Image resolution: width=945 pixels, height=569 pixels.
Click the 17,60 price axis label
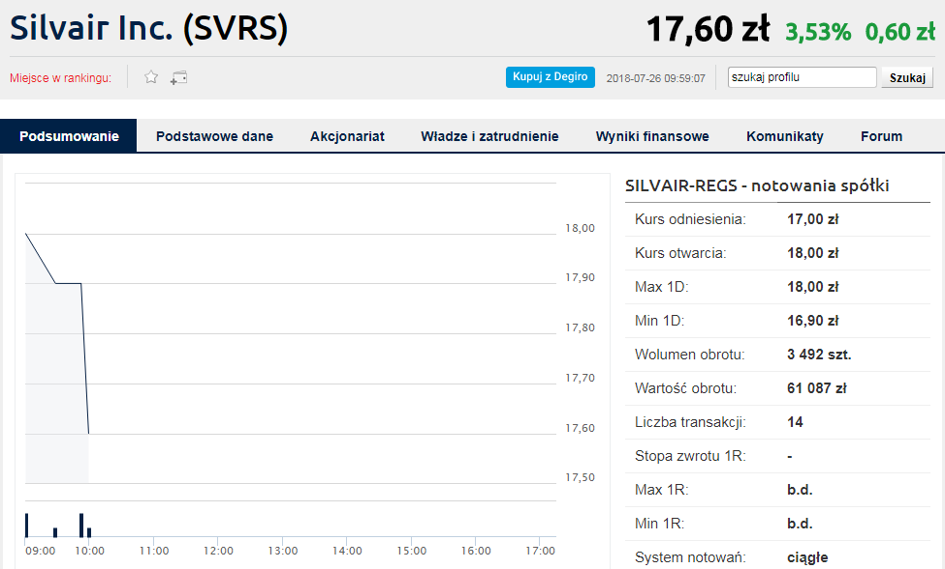coord(580,428)
